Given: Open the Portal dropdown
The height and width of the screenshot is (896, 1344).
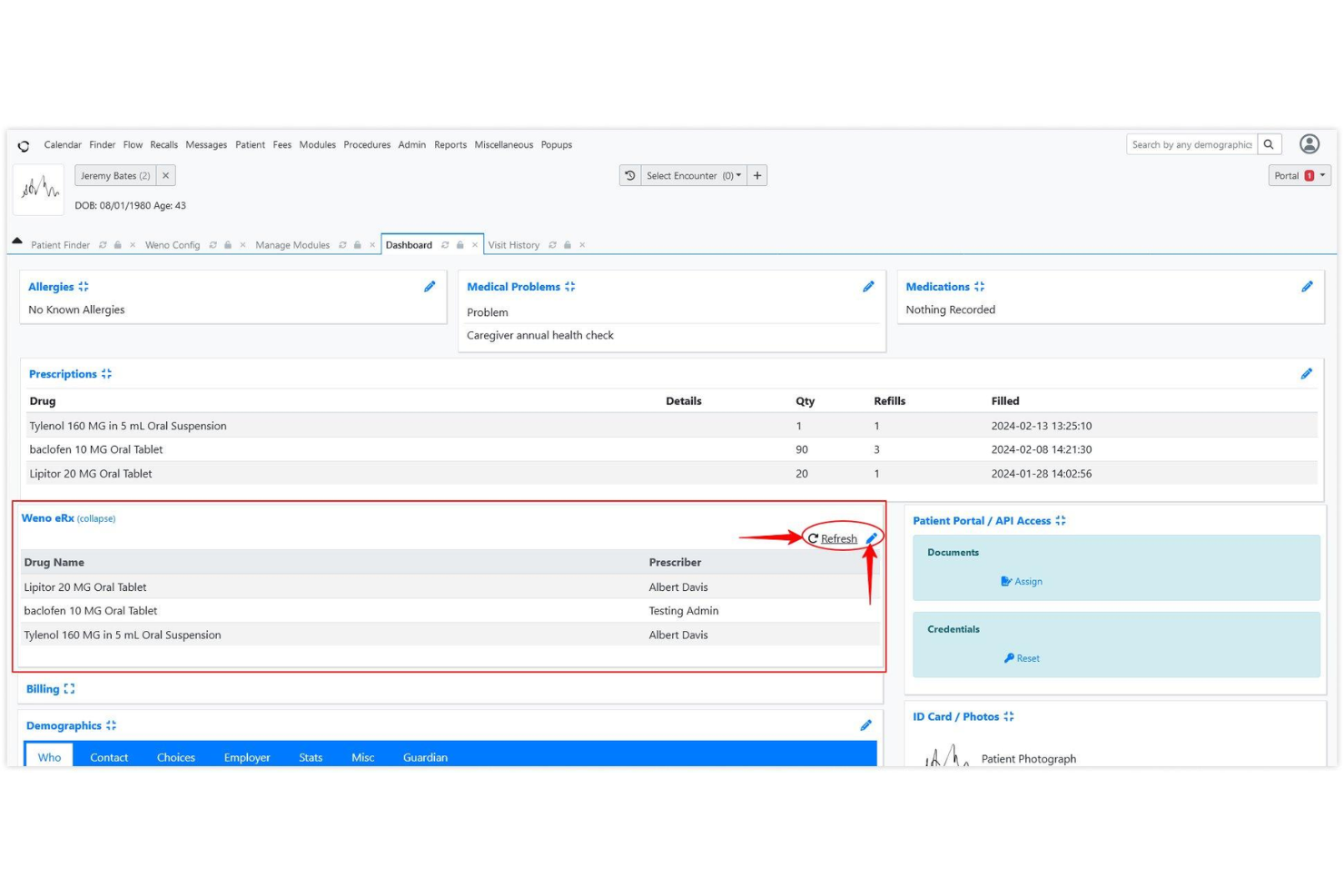Looking at the screenshot, I should tap(1299, 175).
